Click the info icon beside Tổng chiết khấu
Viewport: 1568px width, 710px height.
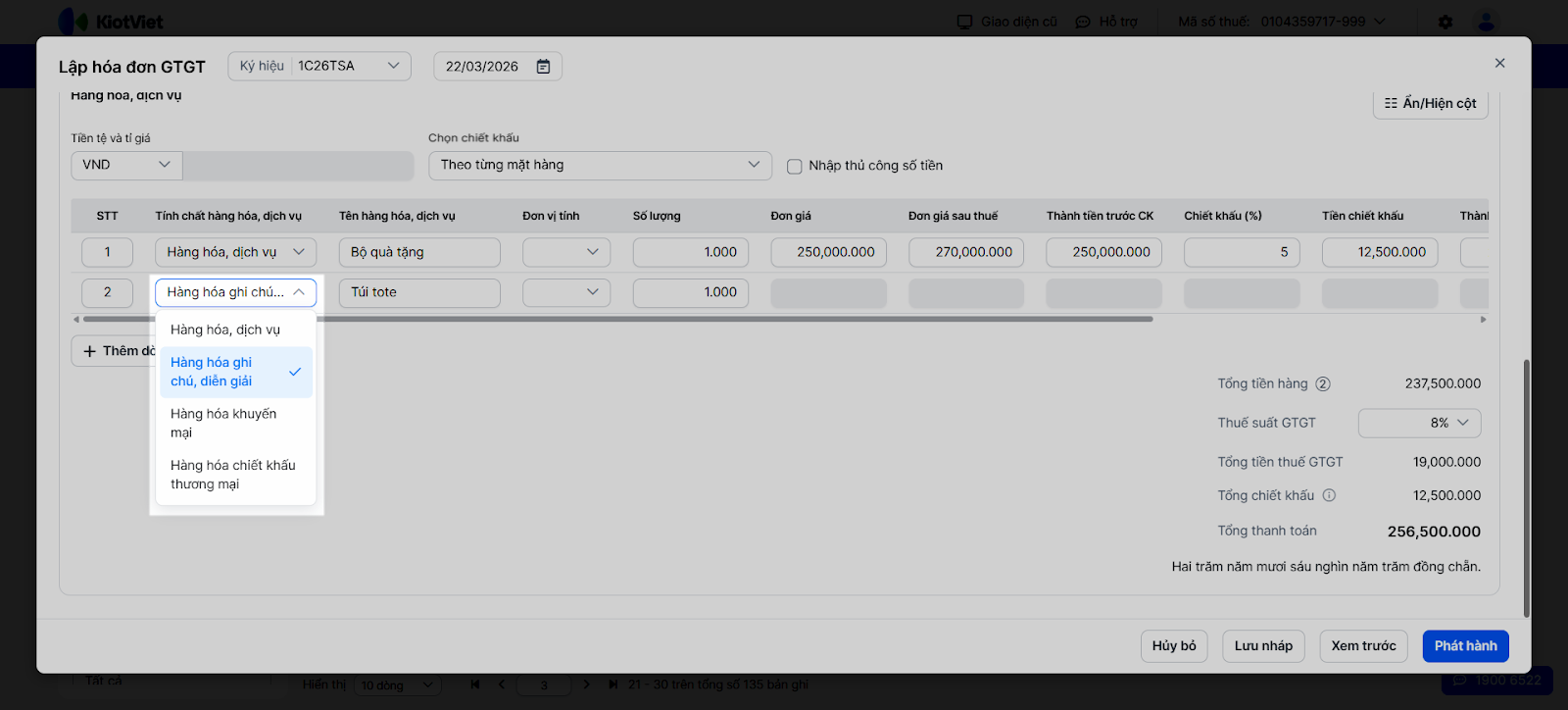(1329, 495)
